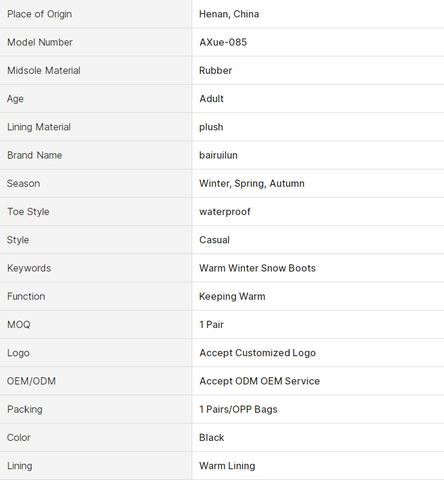Image resolution: width=444 pixels, height=480 pixels.
Task: Click the 'Midsole Material' label
Action: tap(44, 71)
